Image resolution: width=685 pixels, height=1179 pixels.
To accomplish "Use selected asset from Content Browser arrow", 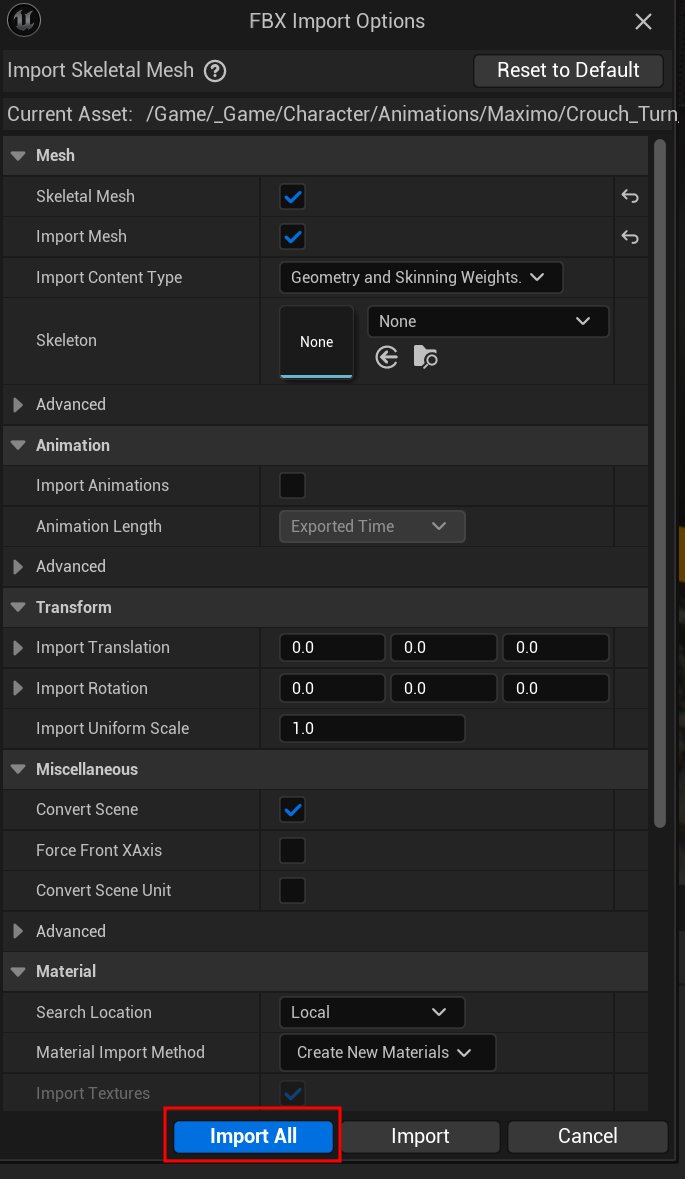I will (386, 358).
